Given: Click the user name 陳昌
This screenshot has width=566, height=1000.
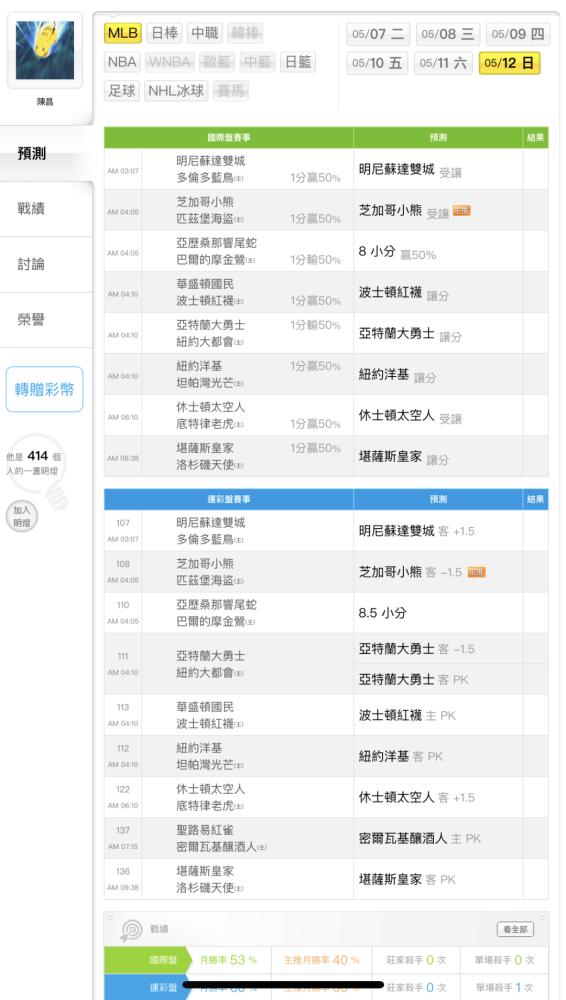Looking at the screenshot, I should [x=45, y=102].
